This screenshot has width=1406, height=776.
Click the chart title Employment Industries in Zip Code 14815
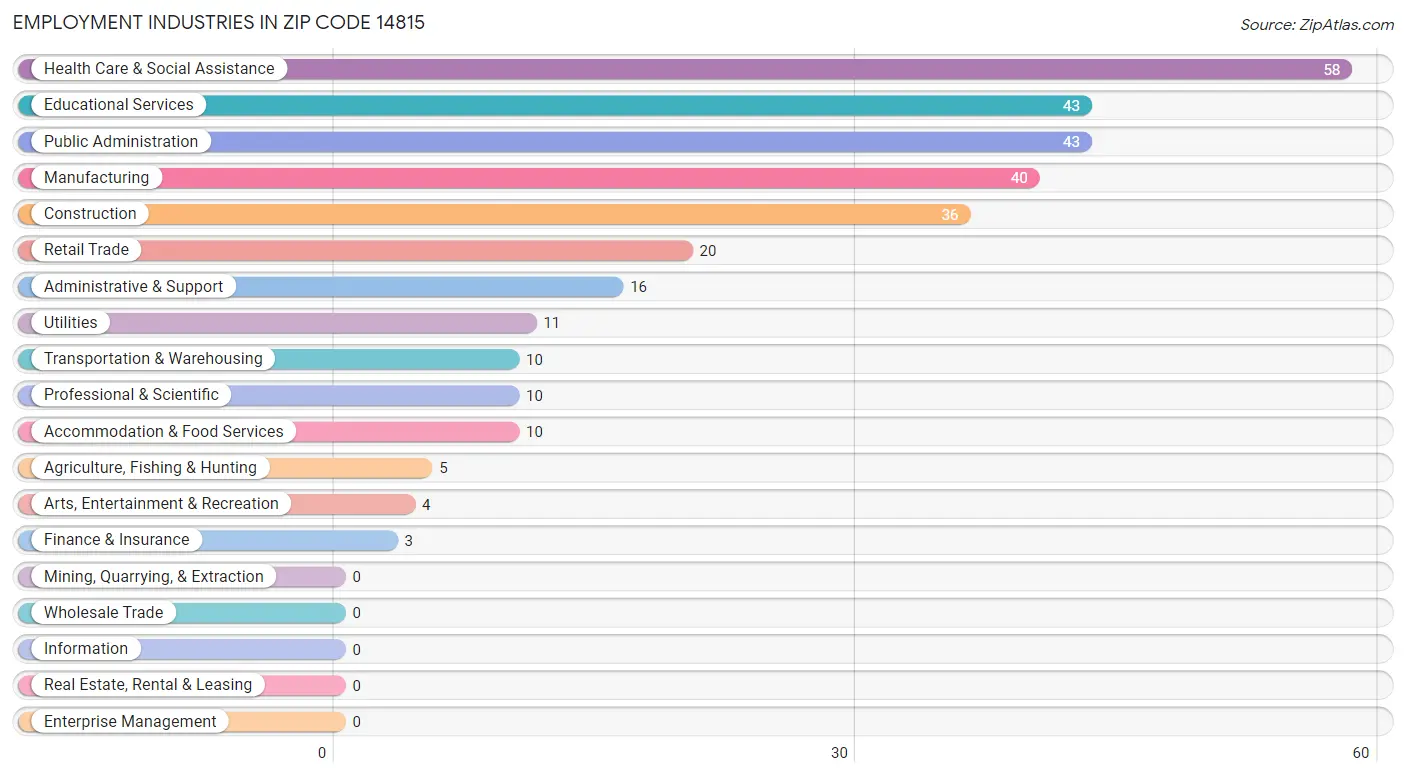click(x=219, y=22)
